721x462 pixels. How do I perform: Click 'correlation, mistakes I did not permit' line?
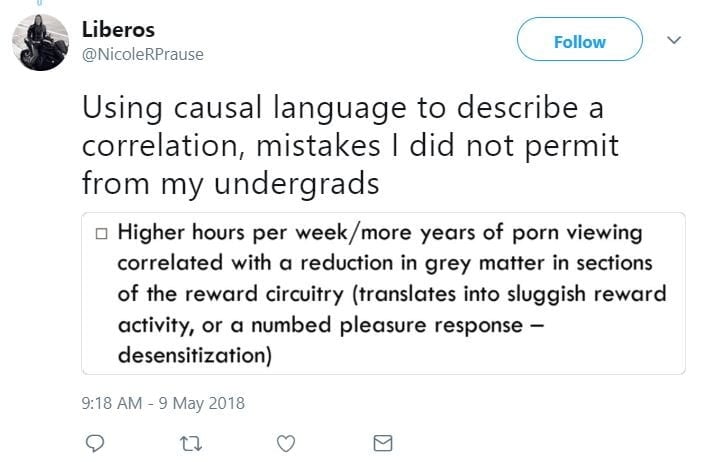point(350,146)
